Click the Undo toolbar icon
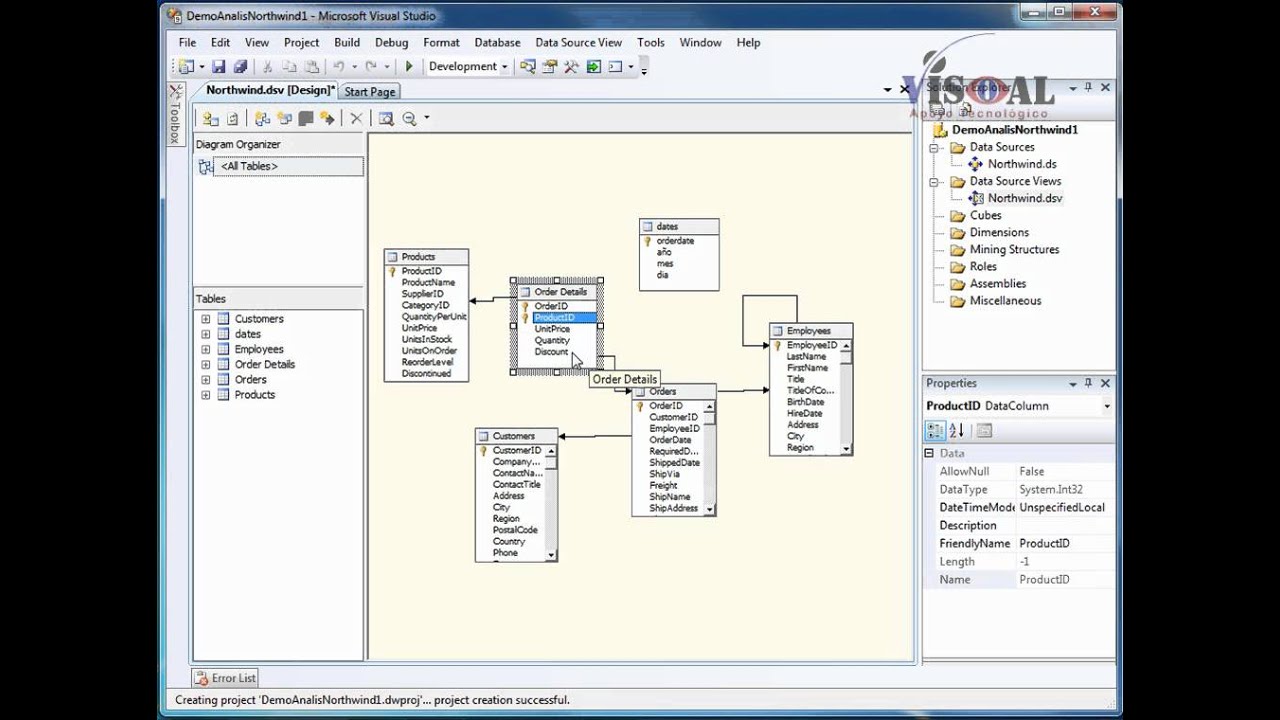The image size is (1280, 720). (x=339, y=67)
